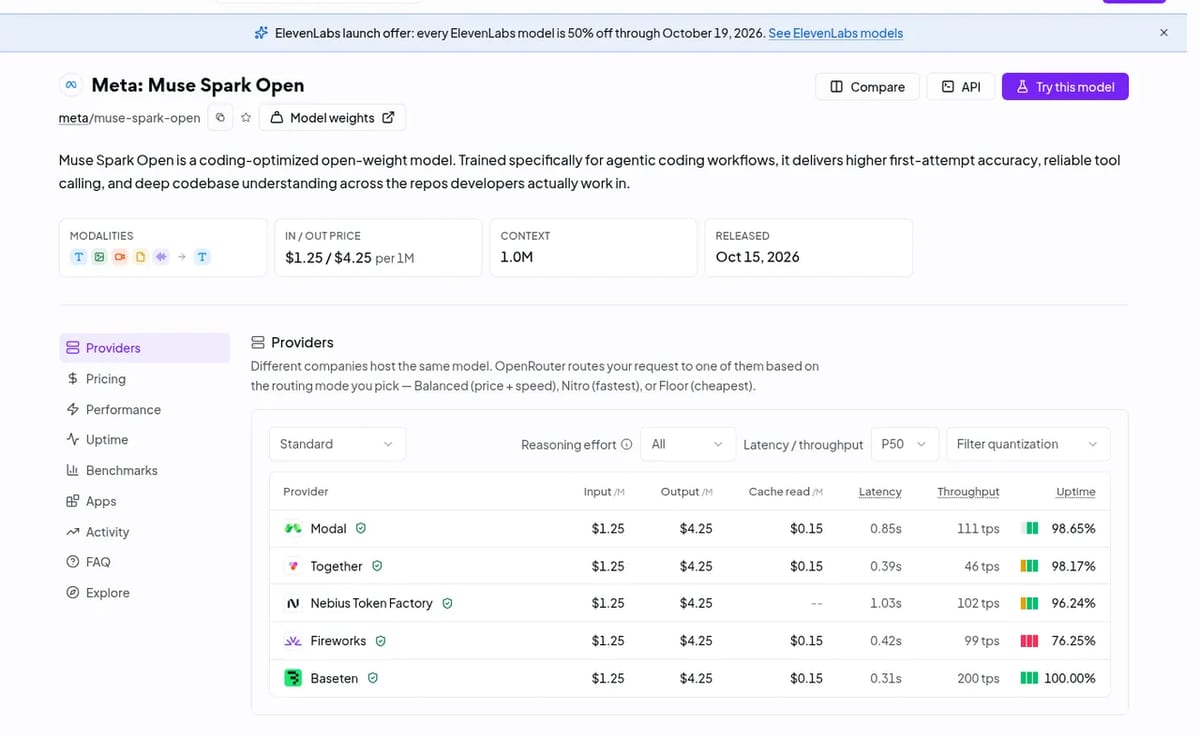1200x736 pixels.
Task: Click Baseten's 100.00% uptime value
Action: click(1070, 678)
